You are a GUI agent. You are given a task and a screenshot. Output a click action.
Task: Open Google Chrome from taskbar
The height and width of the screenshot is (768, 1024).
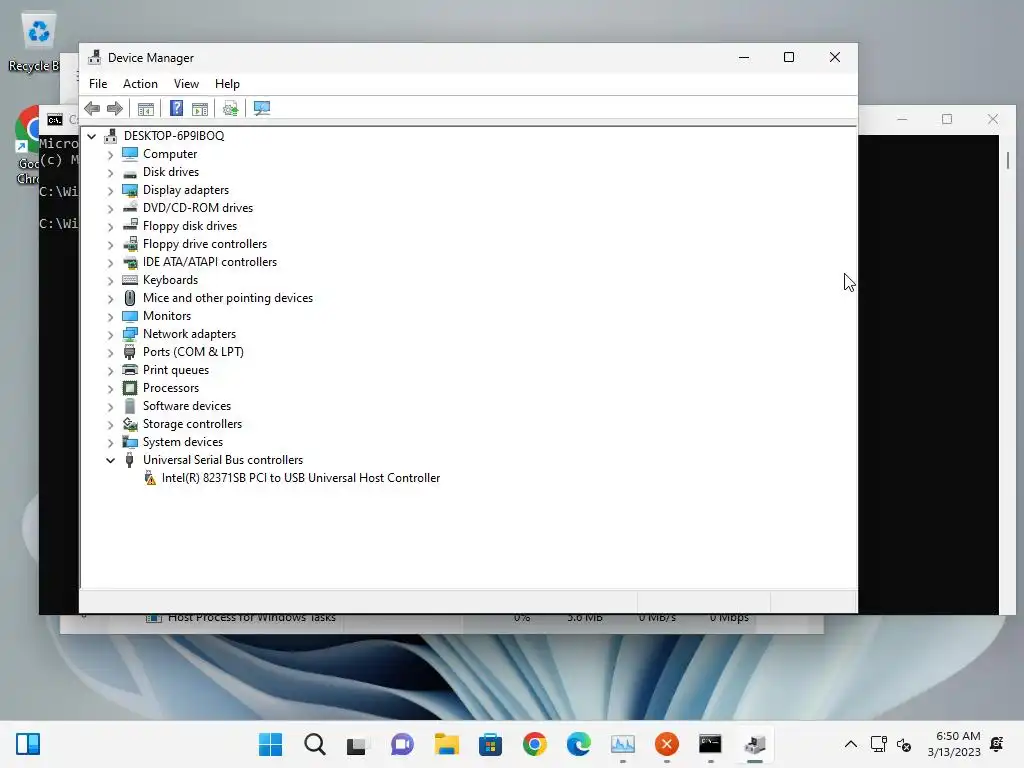tap(535, 744)
